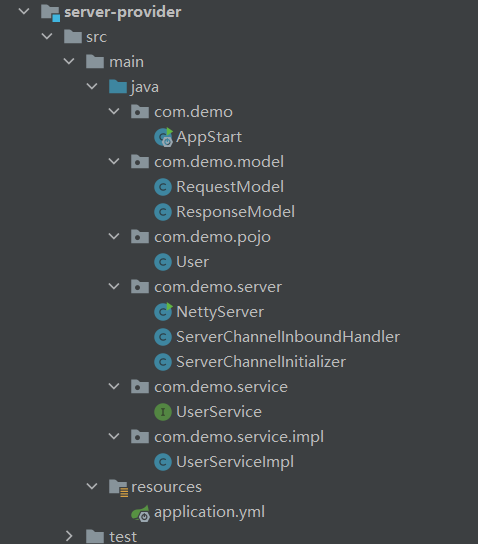The width and height of the screenshot is (478, 544).
Task: Collapse the src folder chevron
Action: (47, 36)
